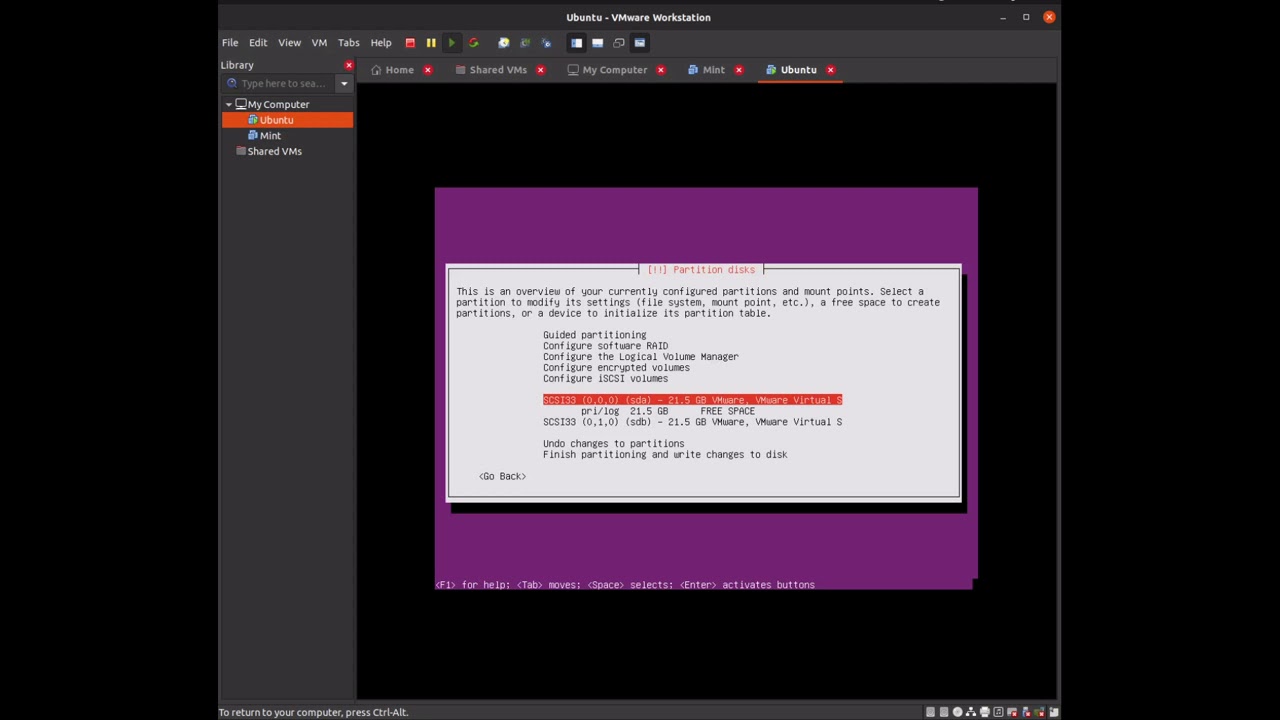Click the leftmost hard disk status icon

[x=930, y=712]
